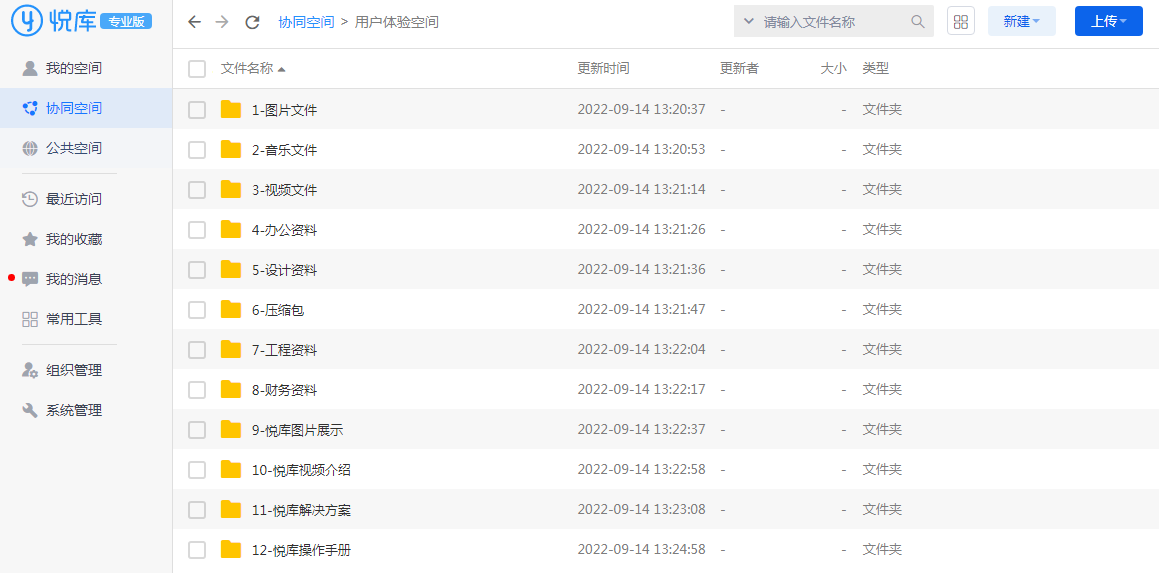Open the 6-压缩包 folder icon
1159x573 pixels.
point(231,310)
